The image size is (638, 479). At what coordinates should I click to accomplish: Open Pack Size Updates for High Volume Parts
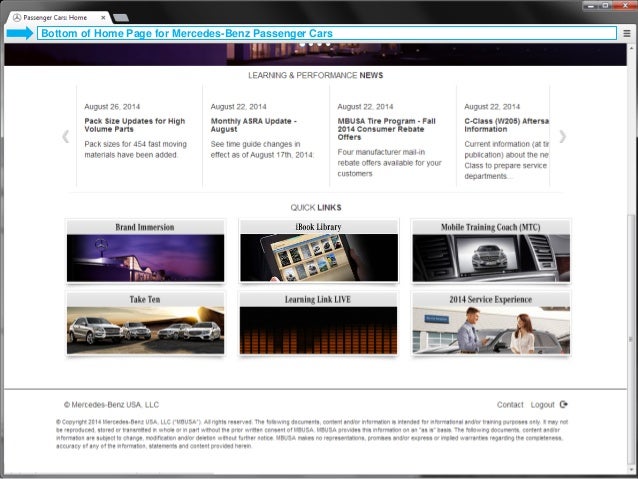point(135,125)
